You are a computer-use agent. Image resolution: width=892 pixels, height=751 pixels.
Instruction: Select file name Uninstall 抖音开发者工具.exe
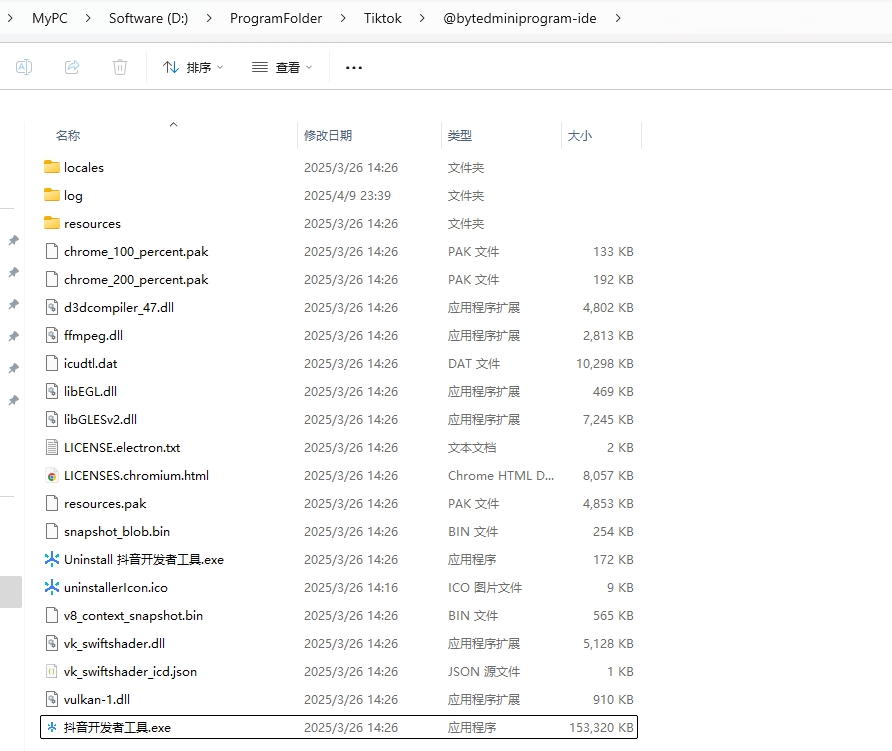(x=144, y=559)
